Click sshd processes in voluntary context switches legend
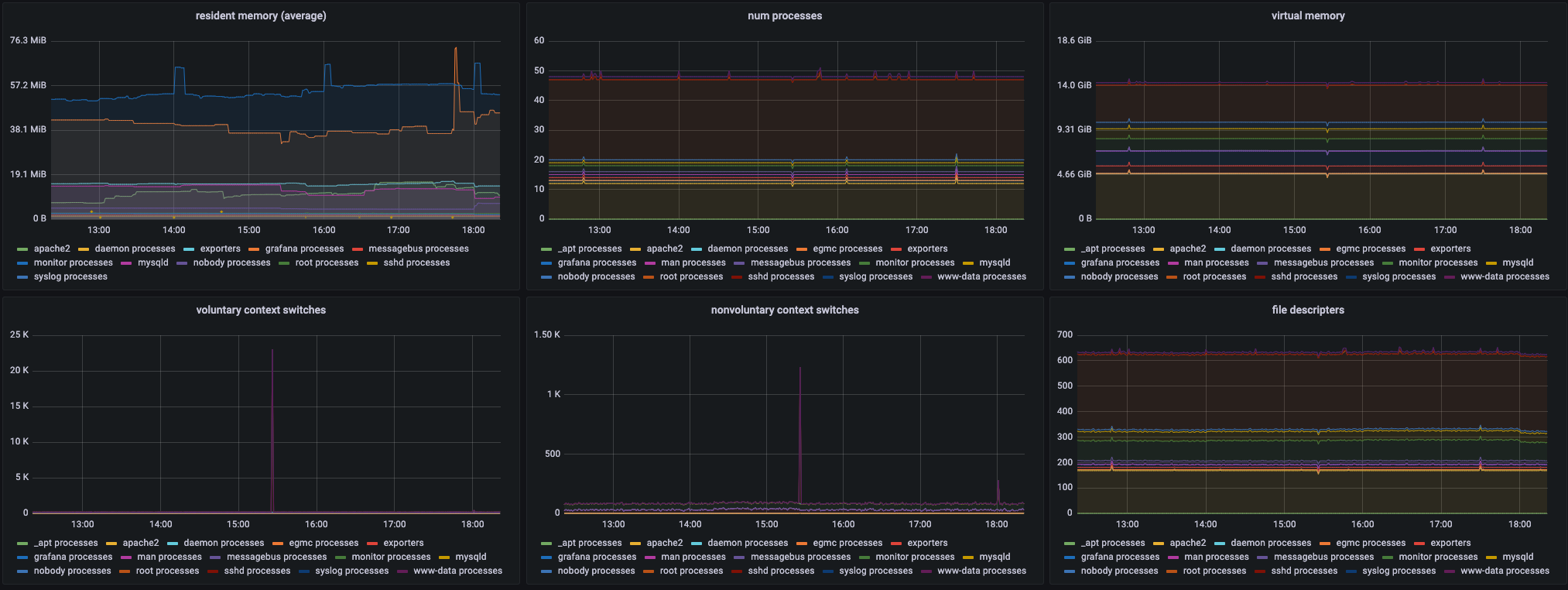The image size is (1568, 590). (x=257, y=571)
